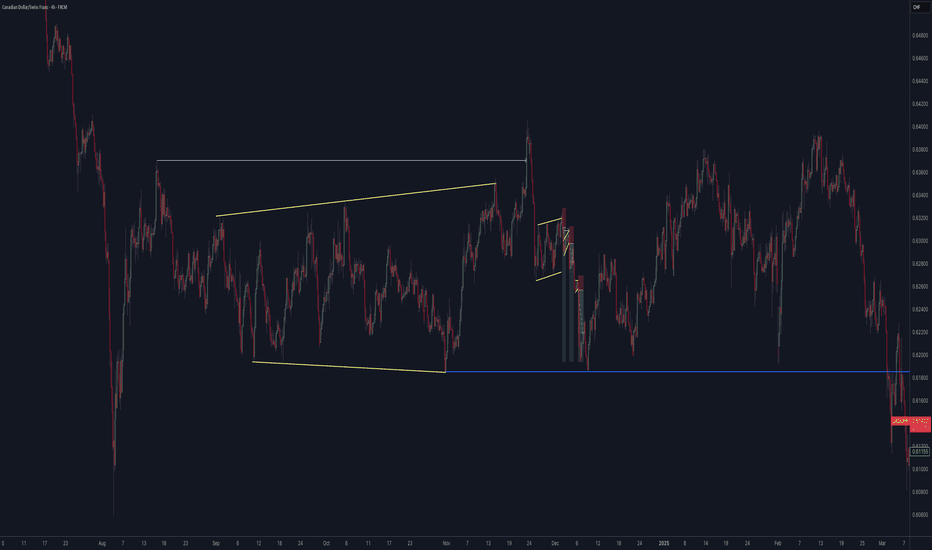This screenshot has height=550, width=932.
Task: Click the Nov label on the time axis
Action: tap(446, 543)
